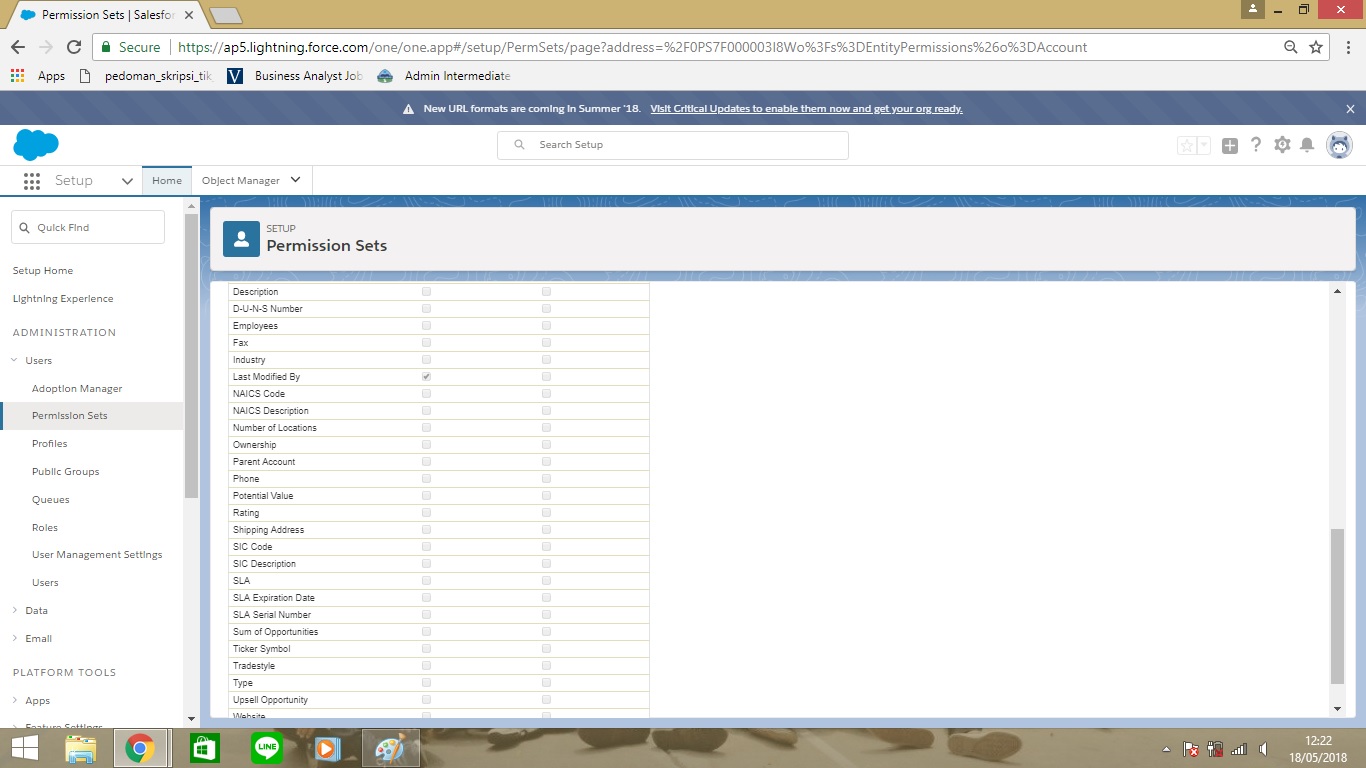Switch to the Home tab

click(167, 181)
